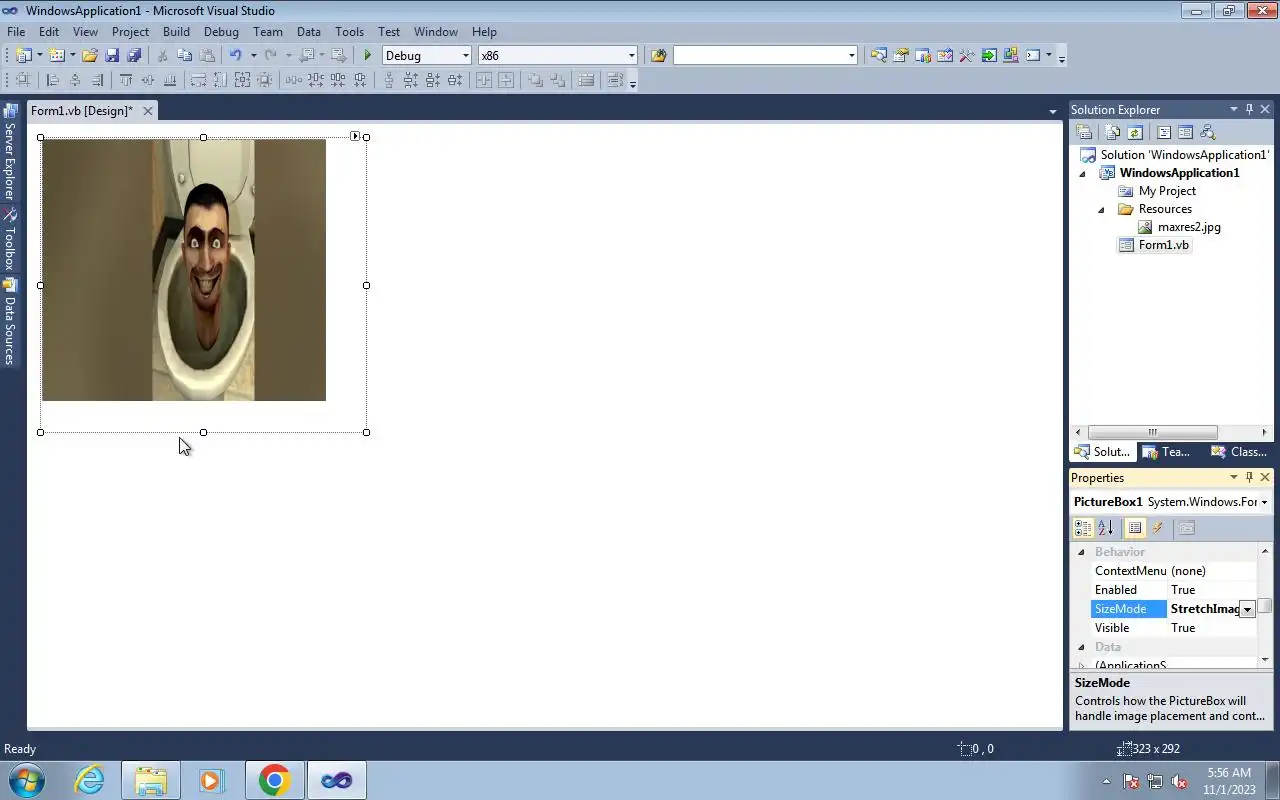1280x800 pixels.
Task: Collapse the WindowsApplication1 project node
Action: point(1082,173)
